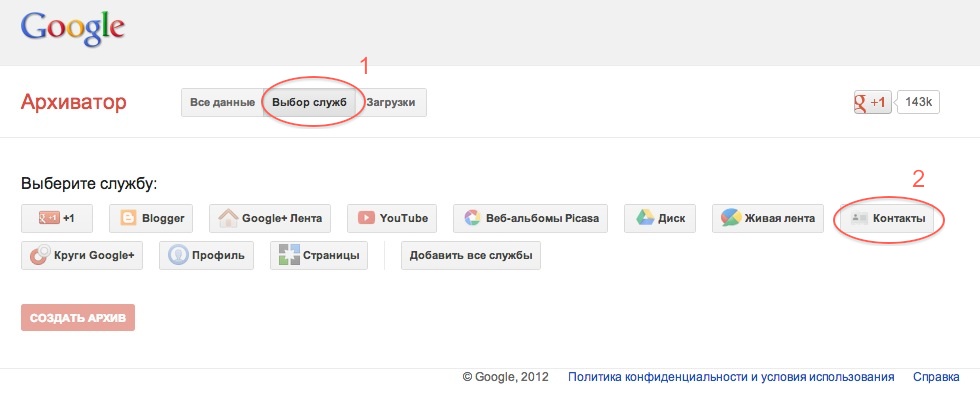Click the Google logo
Viewport: 980px width, 400px height.
72,31
